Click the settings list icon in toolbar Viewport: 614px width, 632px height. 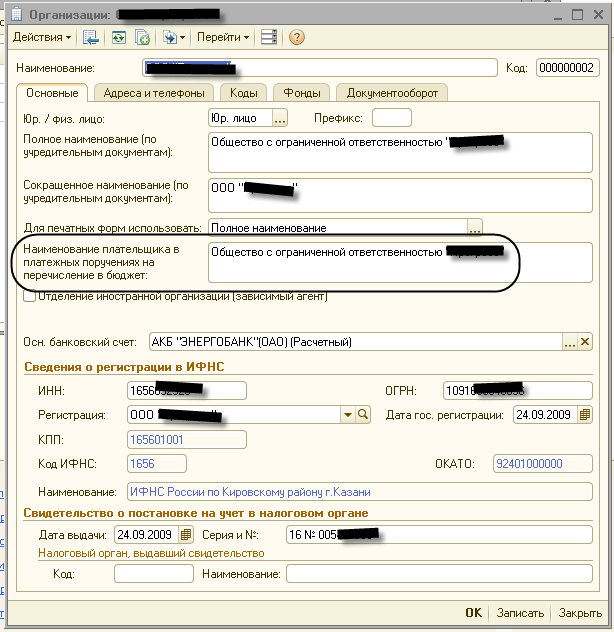coord(268,38)
